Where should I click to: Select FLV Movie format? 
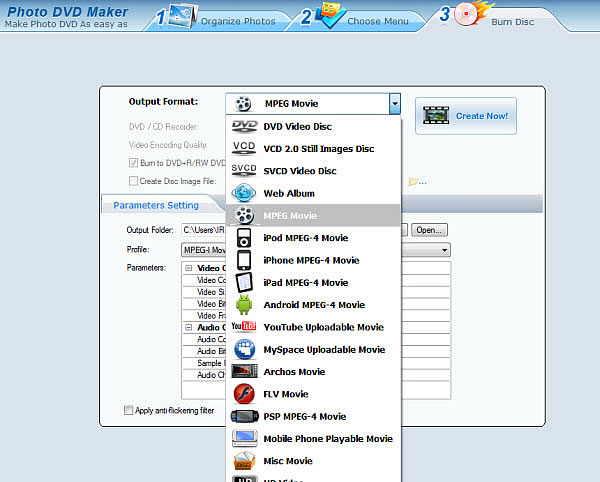[313, 394]
